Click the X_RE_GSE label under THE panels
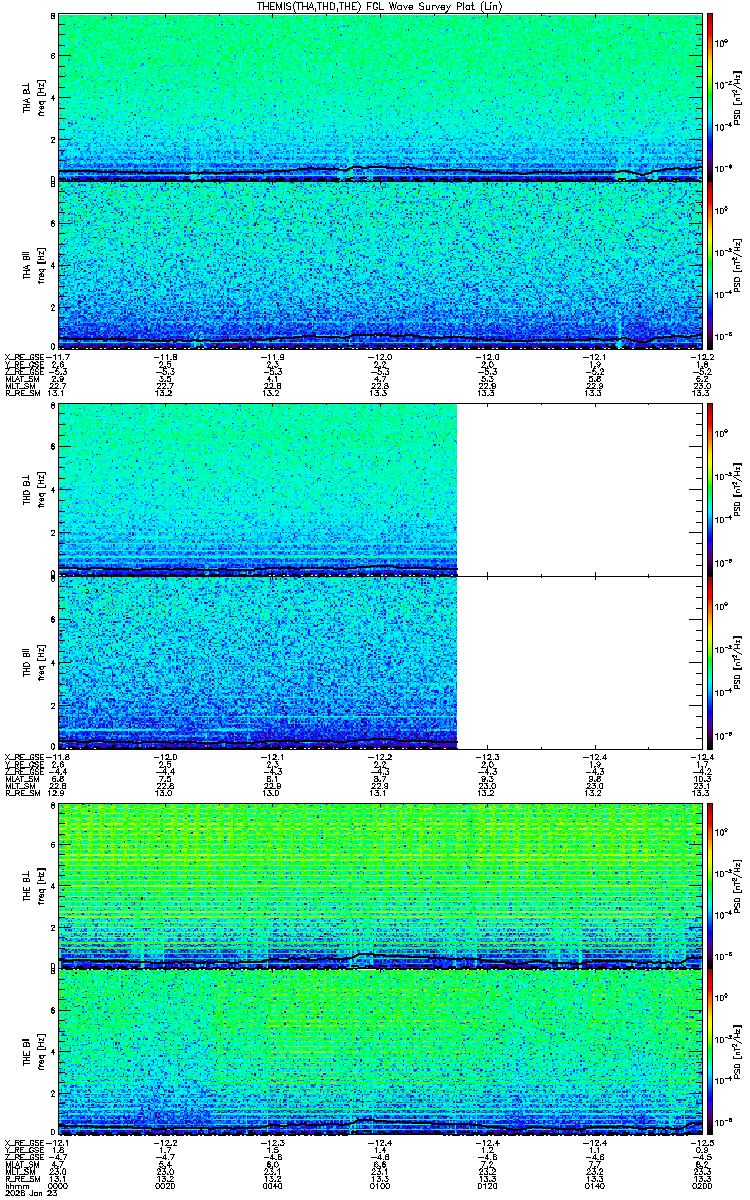This screenshot has width=750, height=1200. tap(25, 1142)
